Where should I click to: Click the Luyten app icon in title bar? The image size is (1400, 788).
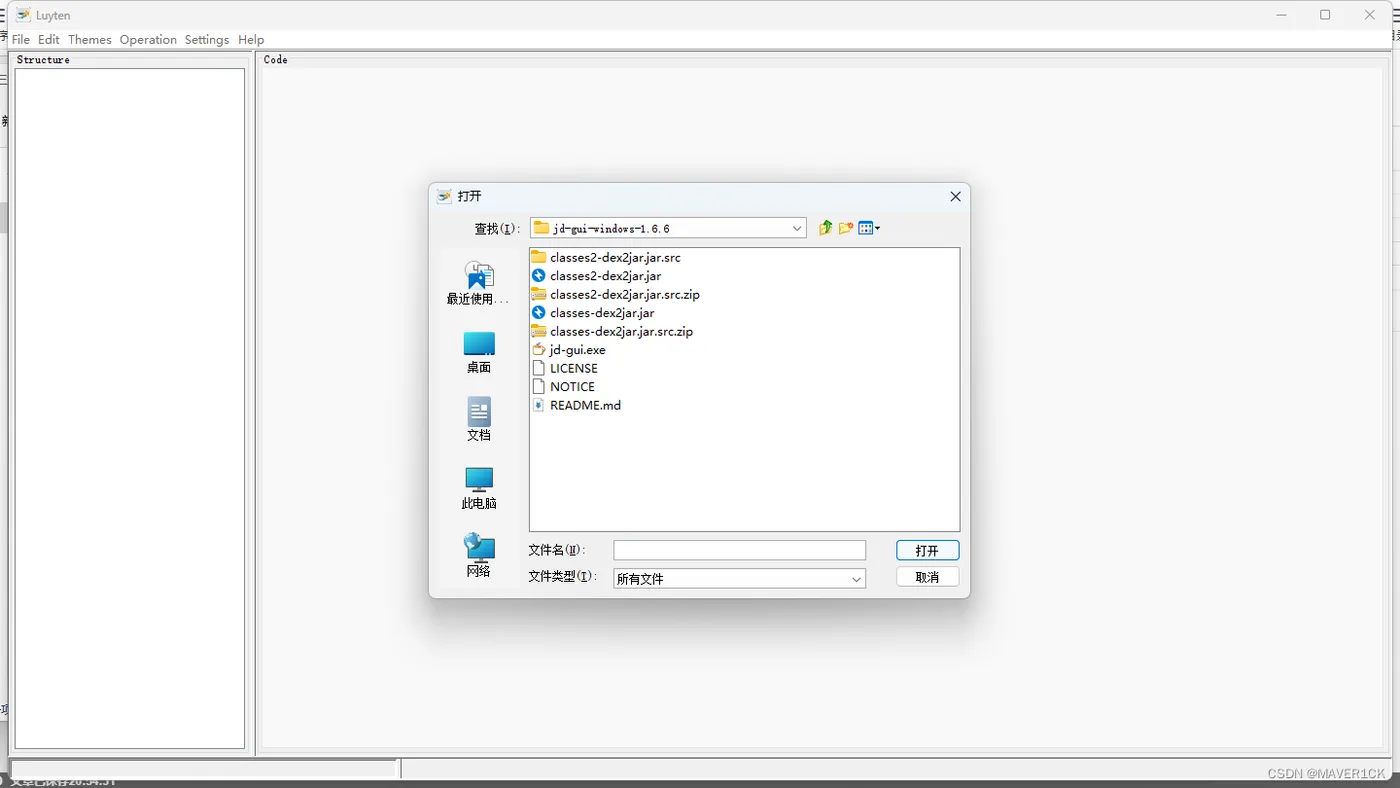click(x=23, y=15)
